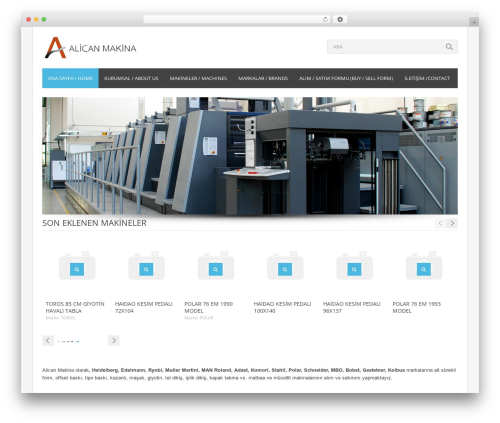Go to next machines with header right arrow

(452, 223)
